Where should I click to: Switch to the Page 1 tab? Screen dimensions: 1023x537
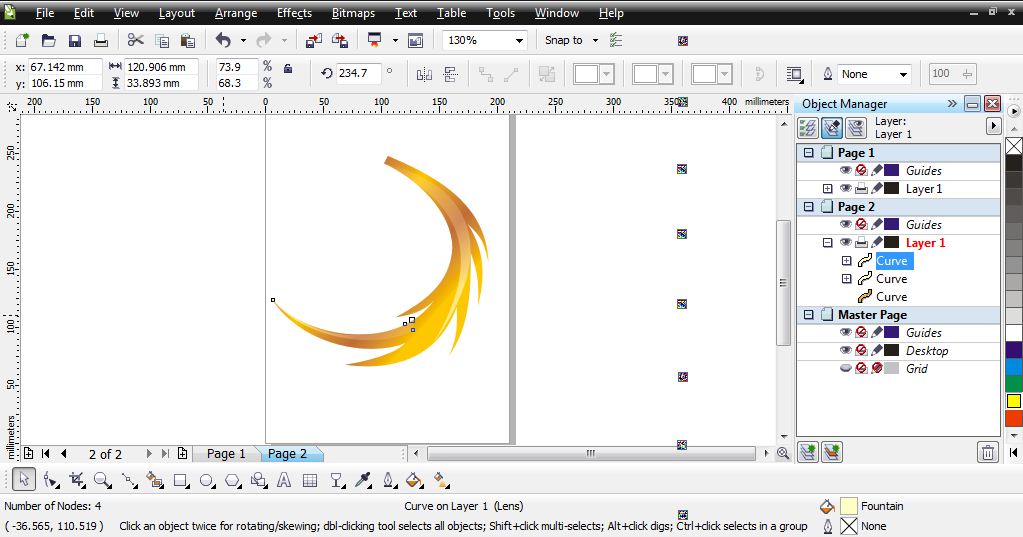click(226, 453)
